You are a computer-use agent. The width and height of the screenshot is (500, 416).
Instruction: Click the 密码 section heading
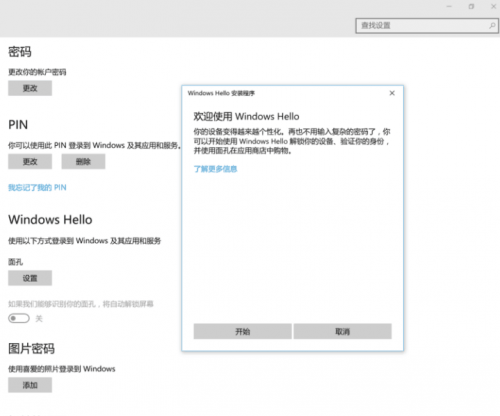20,52
